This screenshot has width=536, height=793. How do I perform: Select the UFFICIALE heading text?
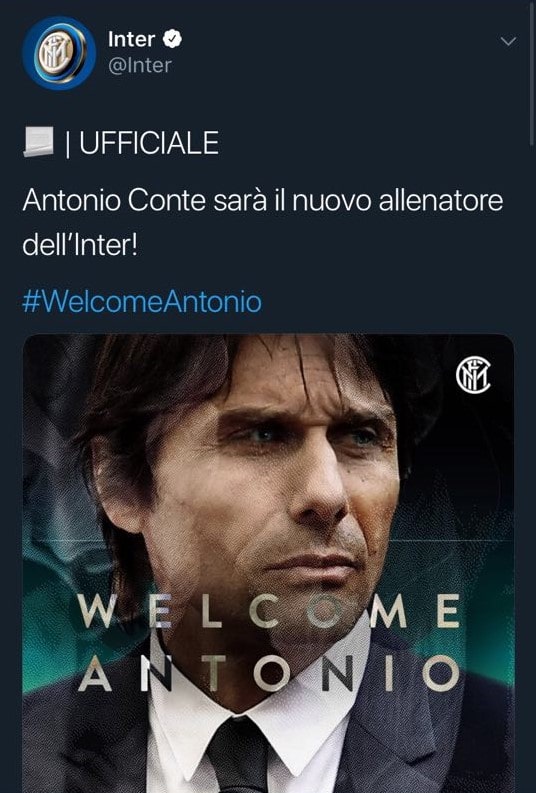149,143
